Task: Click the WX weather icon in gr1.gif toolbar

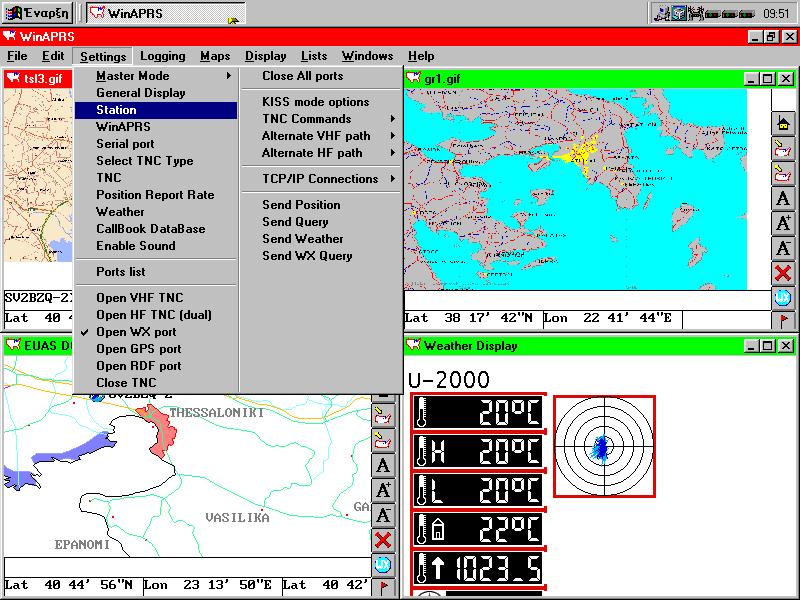Action: pos(783,298)
